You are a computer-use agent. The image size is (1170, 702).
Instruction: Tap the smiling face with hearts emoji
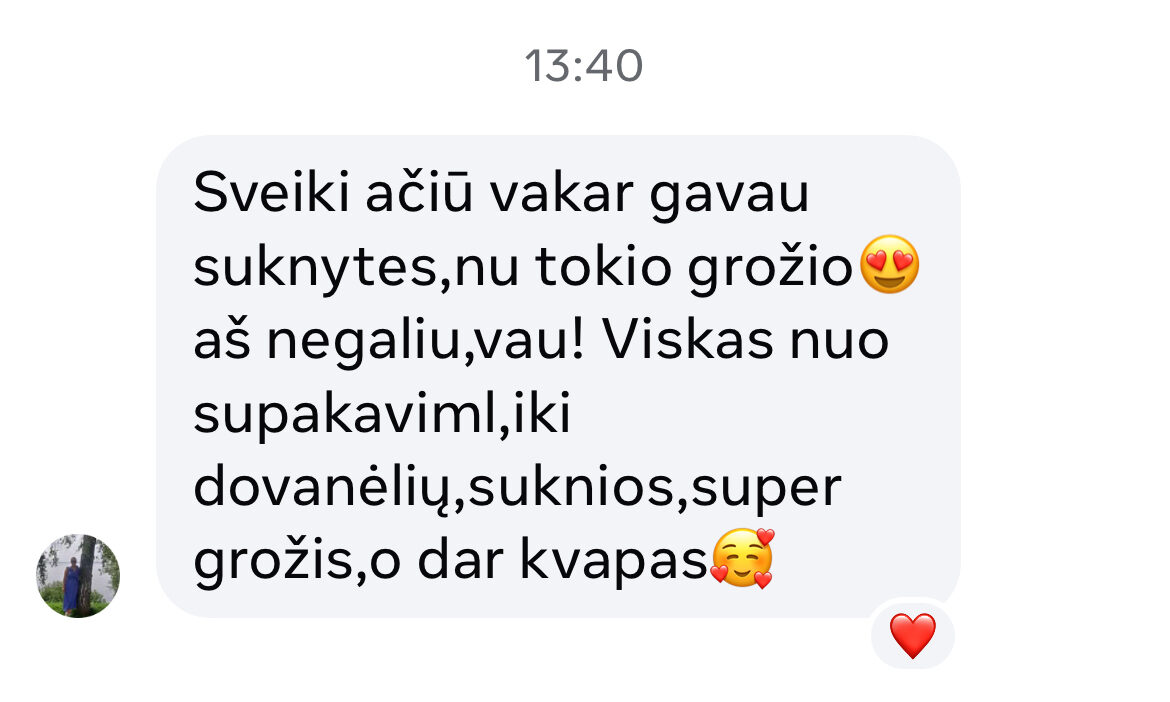[742, 558]
